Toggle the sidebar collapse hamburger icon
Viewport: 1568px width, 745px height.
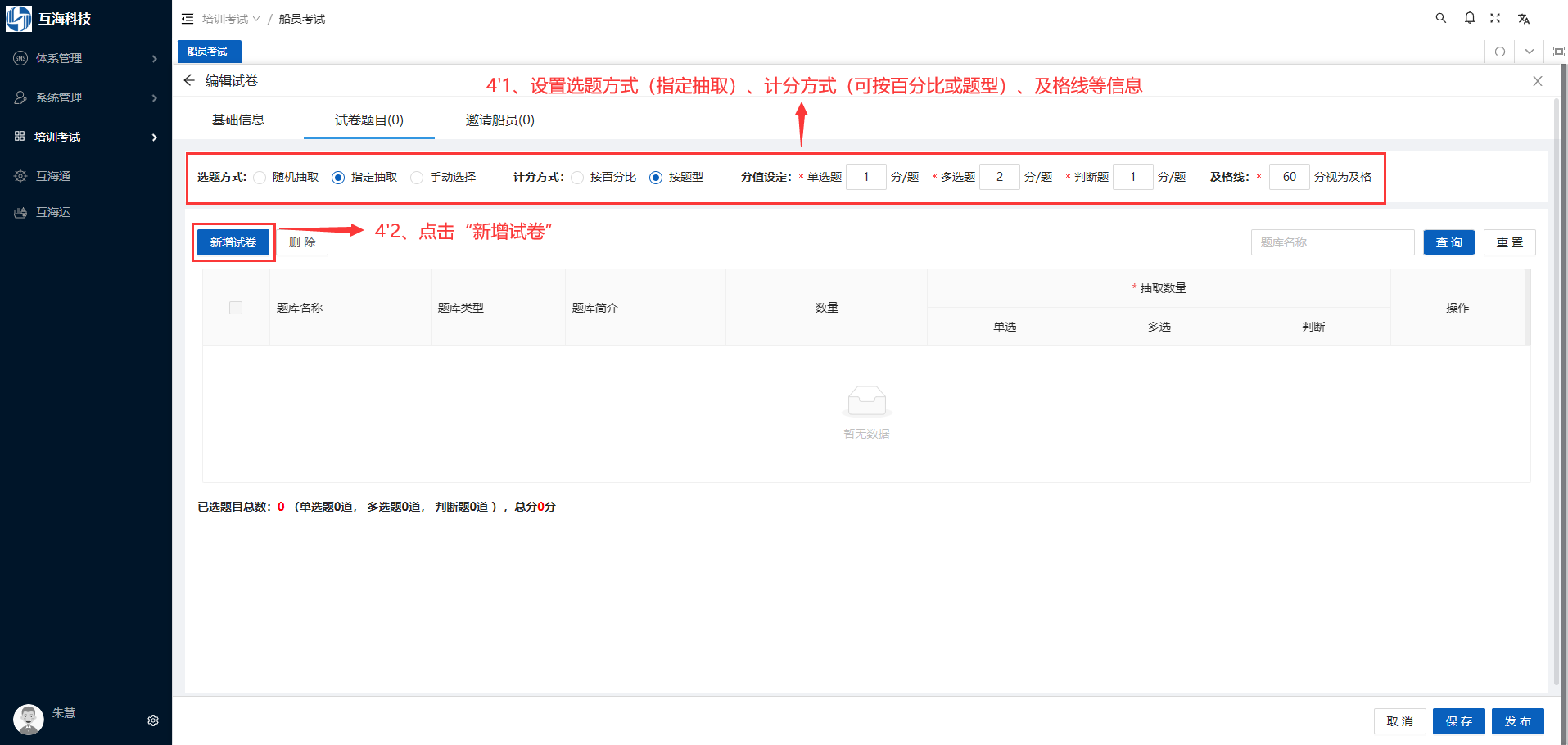(x=188, y=19)
